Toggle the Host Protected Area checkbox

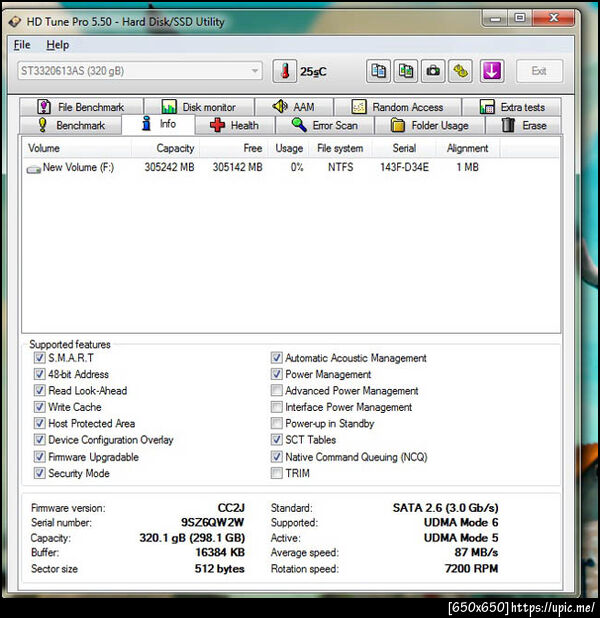39,423
